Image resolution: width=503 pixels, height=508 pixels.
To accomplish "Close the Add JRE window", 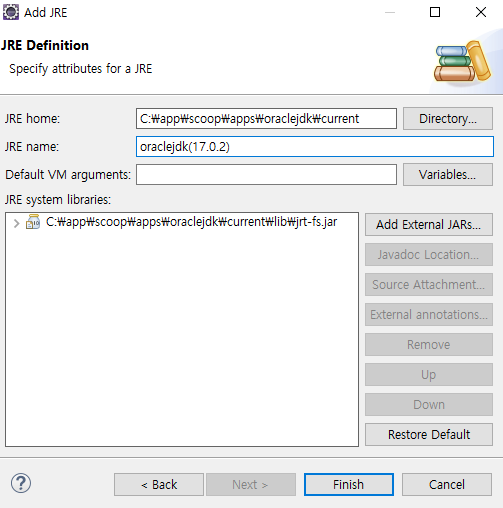I will (x=481, y=12).
